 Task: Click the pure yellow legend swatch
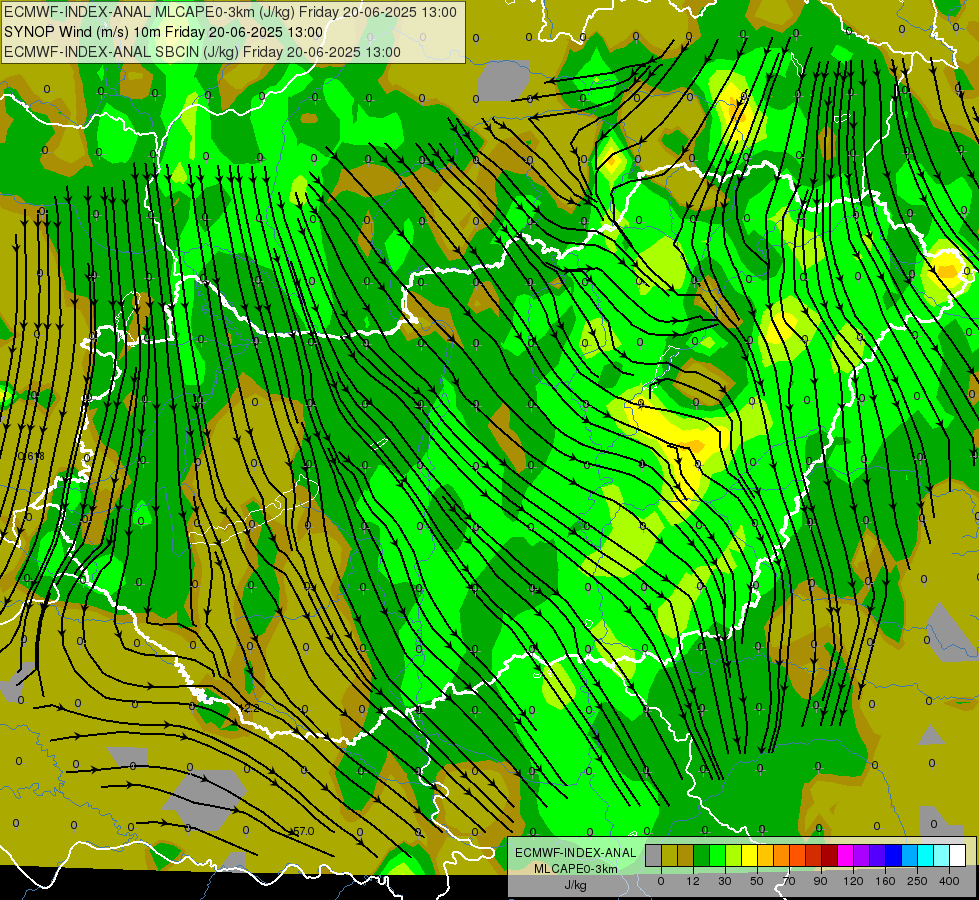(750, 855)
